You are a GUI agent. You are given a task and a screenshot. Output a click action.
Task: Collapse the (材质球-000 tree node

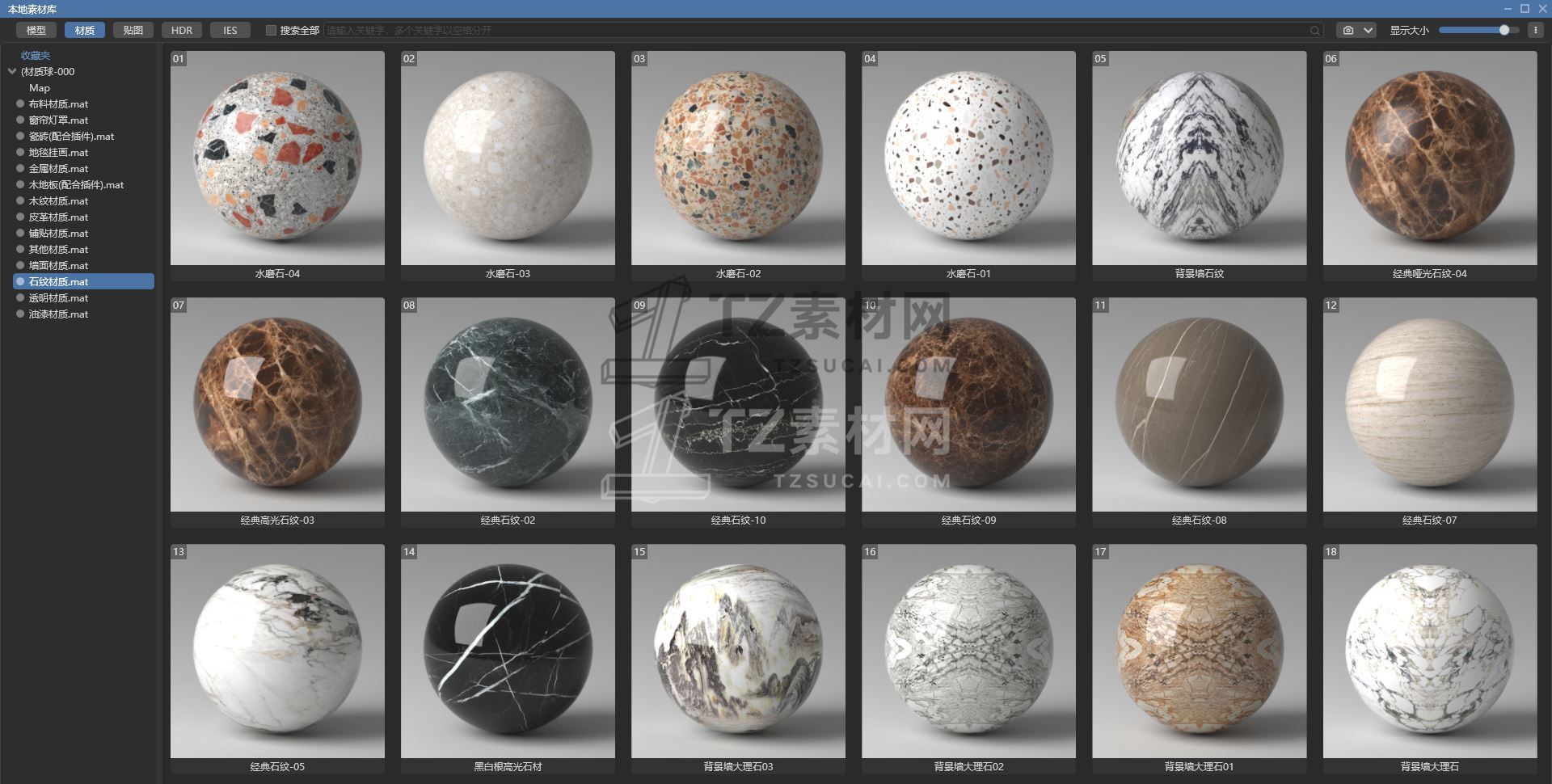pyautogui.click(x=12, y=71)
